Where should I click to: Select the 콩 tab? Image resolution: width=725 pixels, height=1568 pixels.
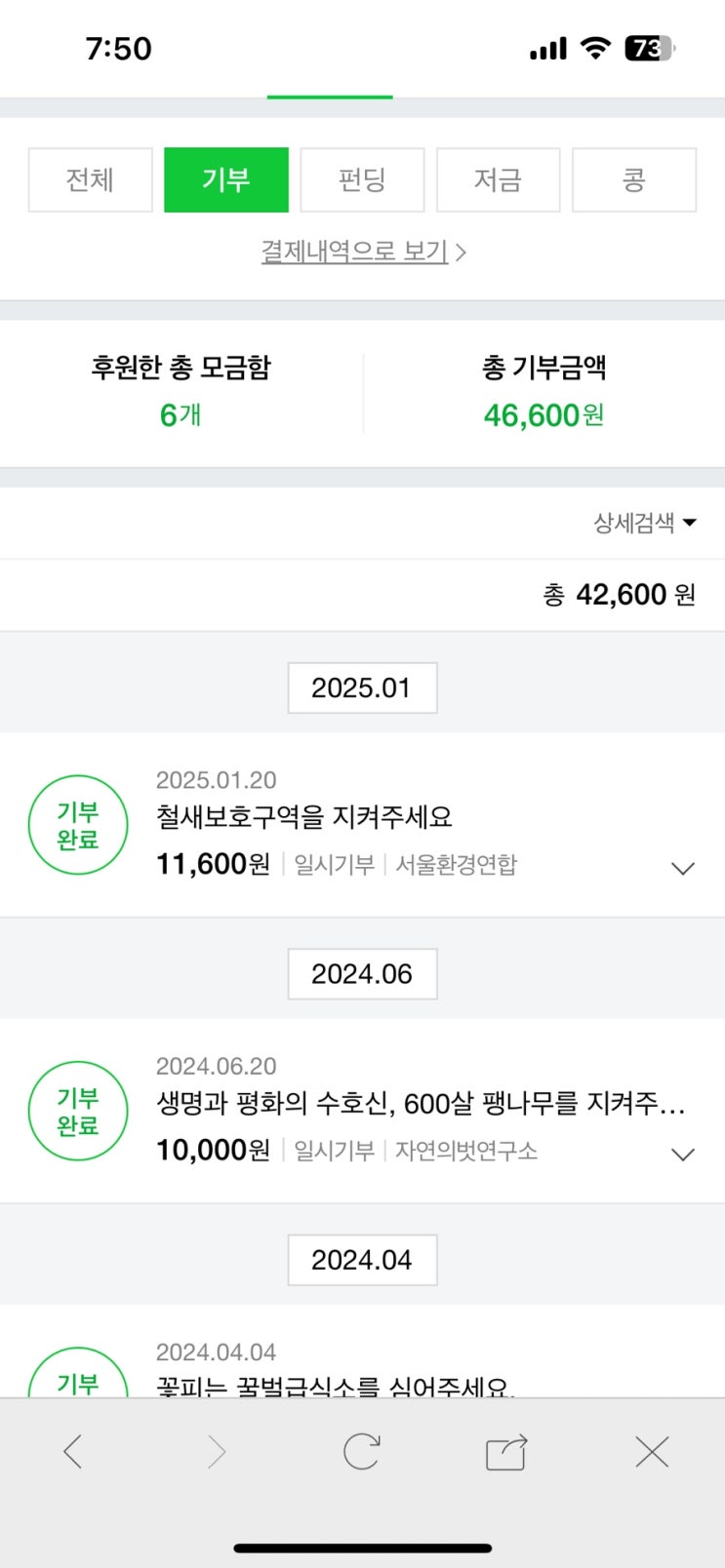[633, 179]
